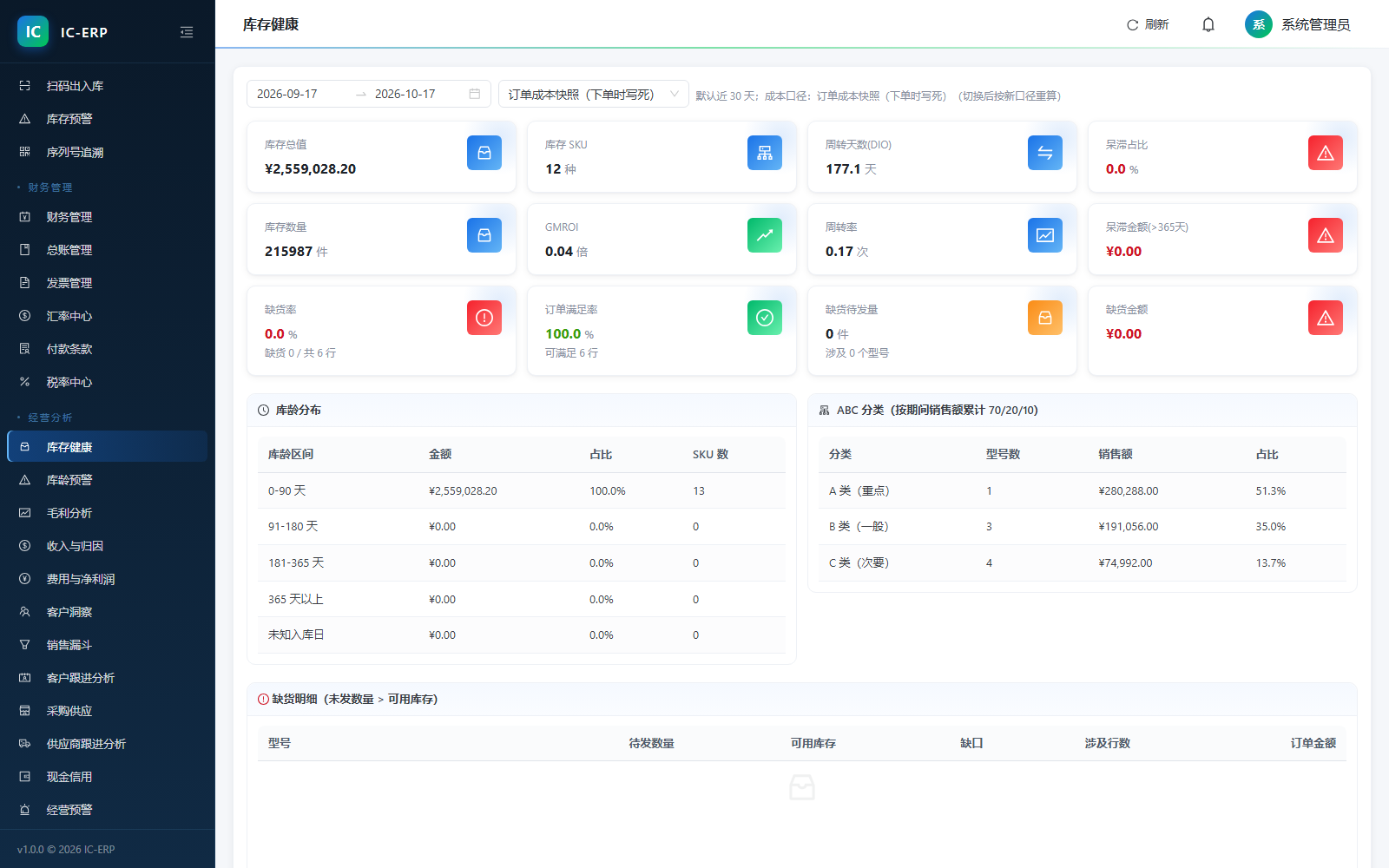The image size is (1389, 868).
Task: Click the C 类（次要） row
Action: [x=1082, y=562]
